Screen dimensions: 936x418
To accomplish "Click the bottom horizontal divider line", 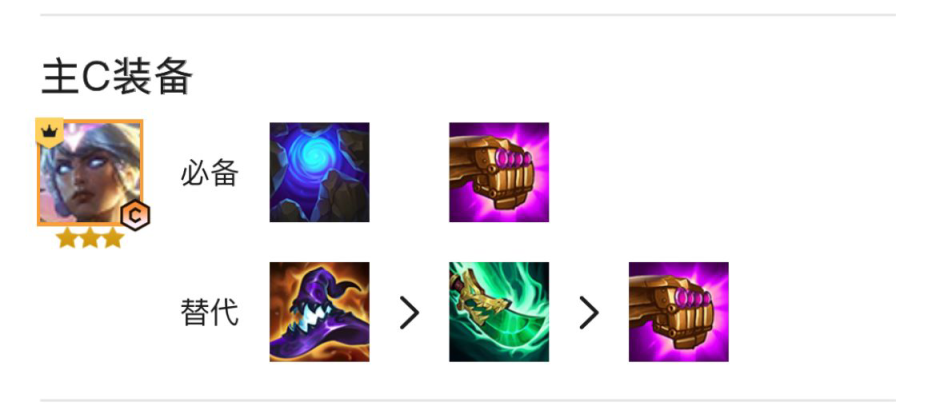I will pyautogui.click(x=468, y=400).
